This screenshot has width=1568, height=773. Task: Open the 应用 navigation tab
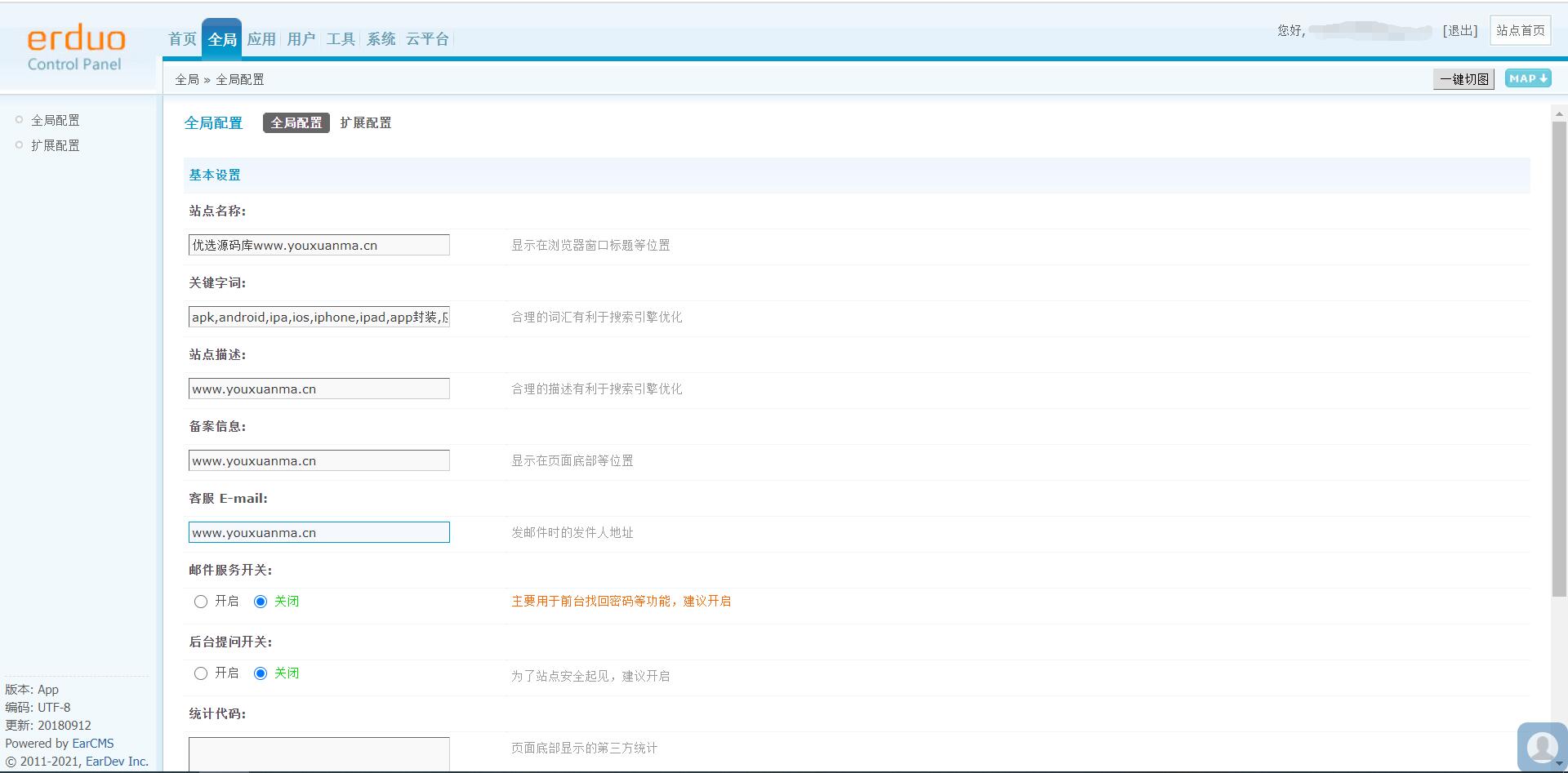[261, 39]
